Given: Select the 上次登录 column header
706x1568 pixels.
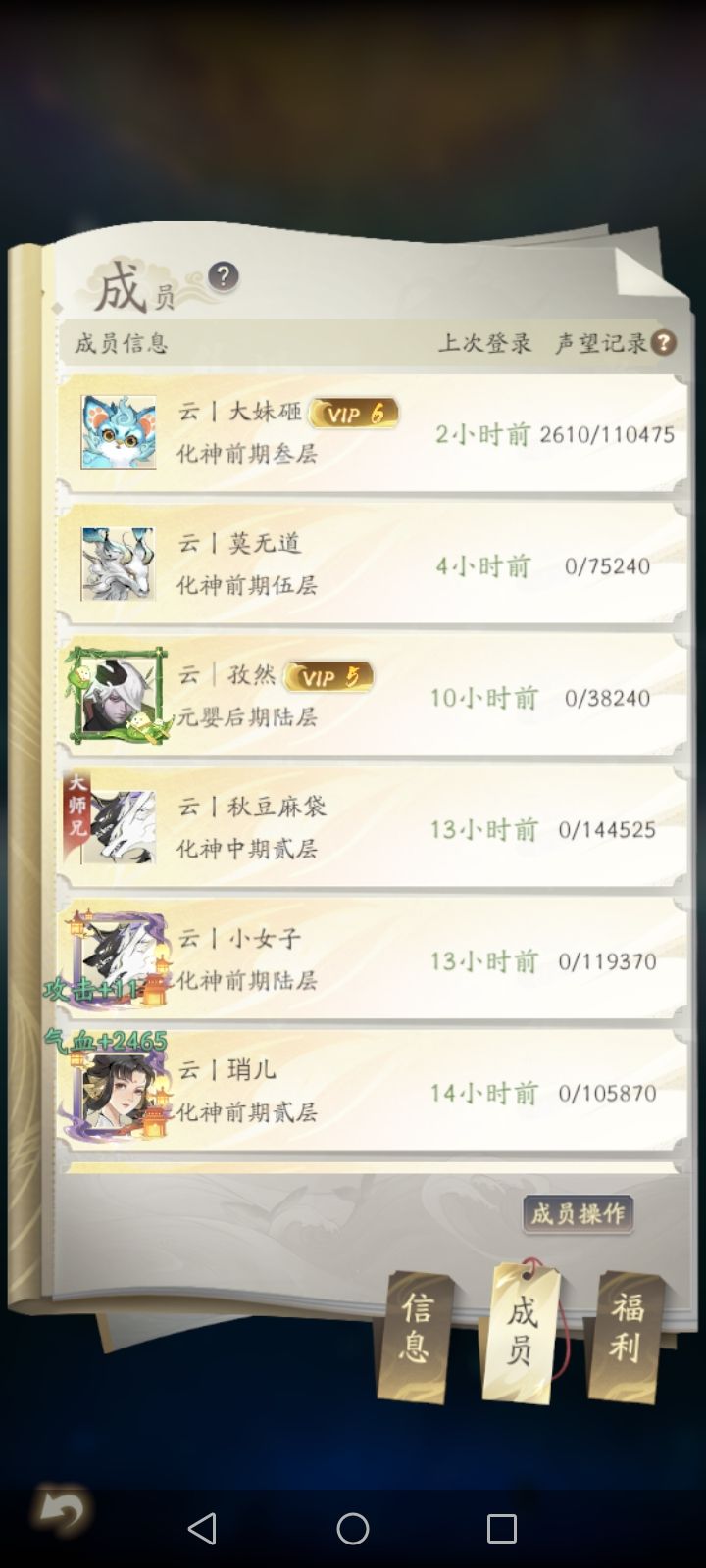Looking at the screenshot, I should point(484,342).
